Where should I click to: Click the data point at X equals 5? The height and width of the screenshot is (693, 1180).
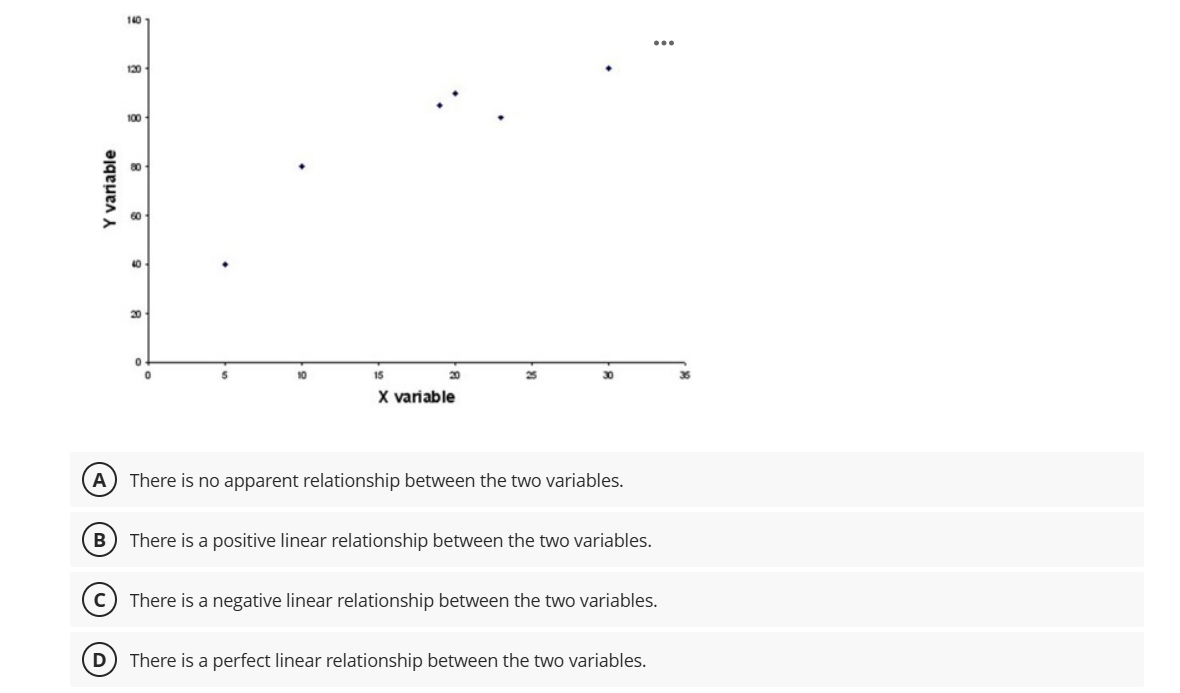point(224,264)
